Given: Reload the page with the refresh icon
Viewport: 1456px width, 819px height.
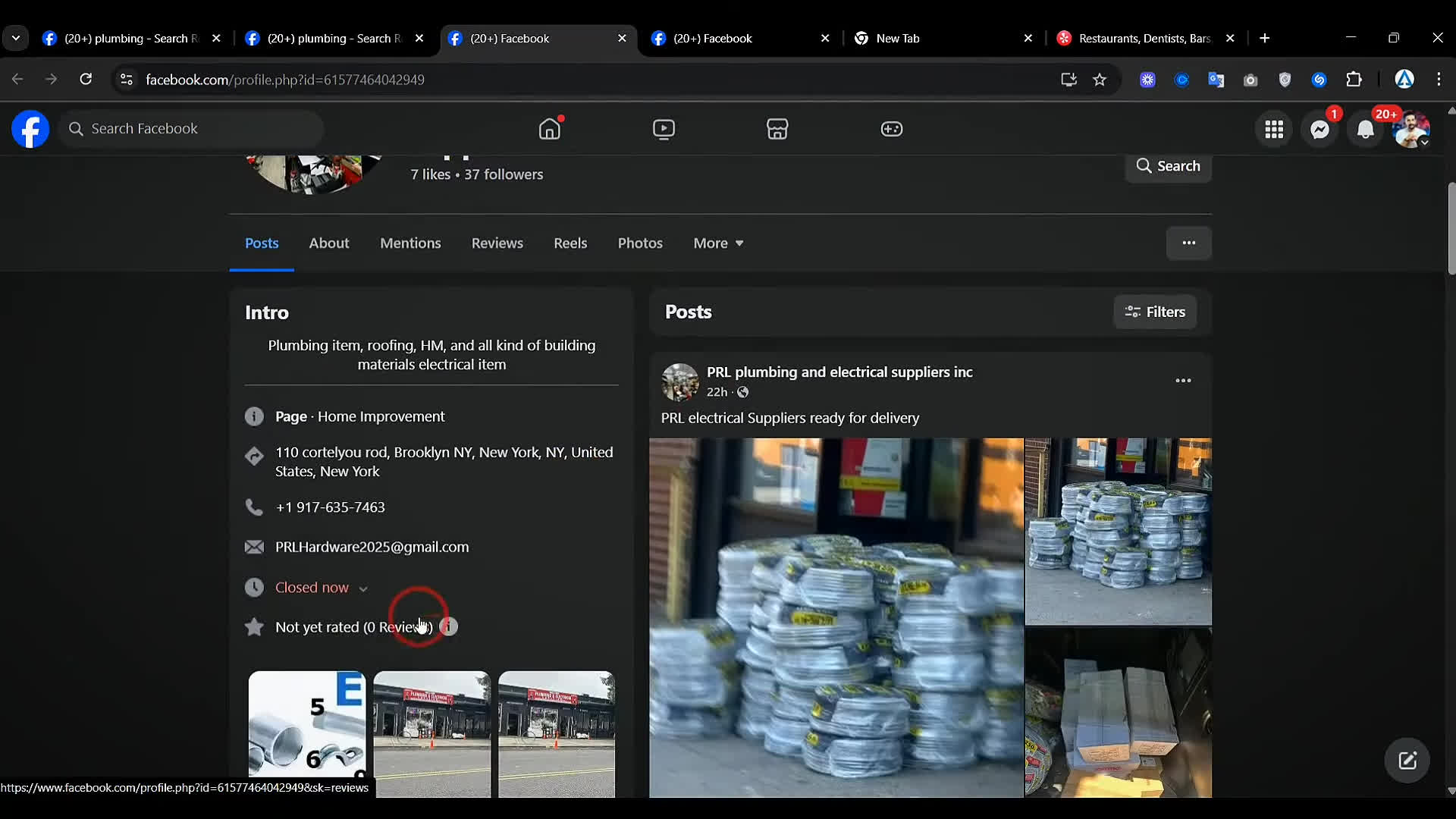Looking at the screenshot, I should tap(86, 80).
